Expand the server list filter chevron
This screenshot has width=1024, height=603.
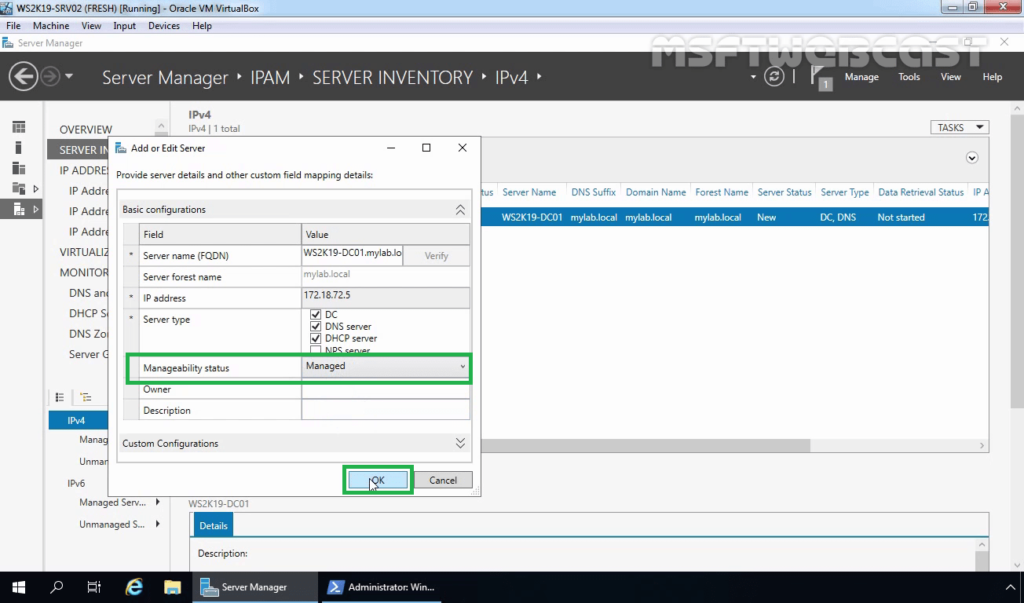972,157
